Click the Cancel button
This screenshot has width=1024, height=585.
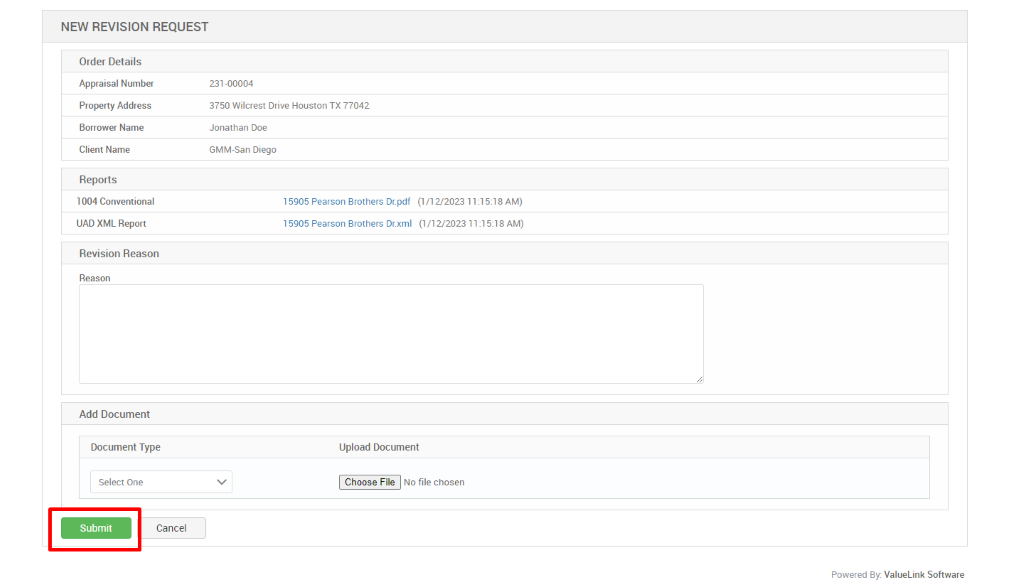click(x=172, y=528)
